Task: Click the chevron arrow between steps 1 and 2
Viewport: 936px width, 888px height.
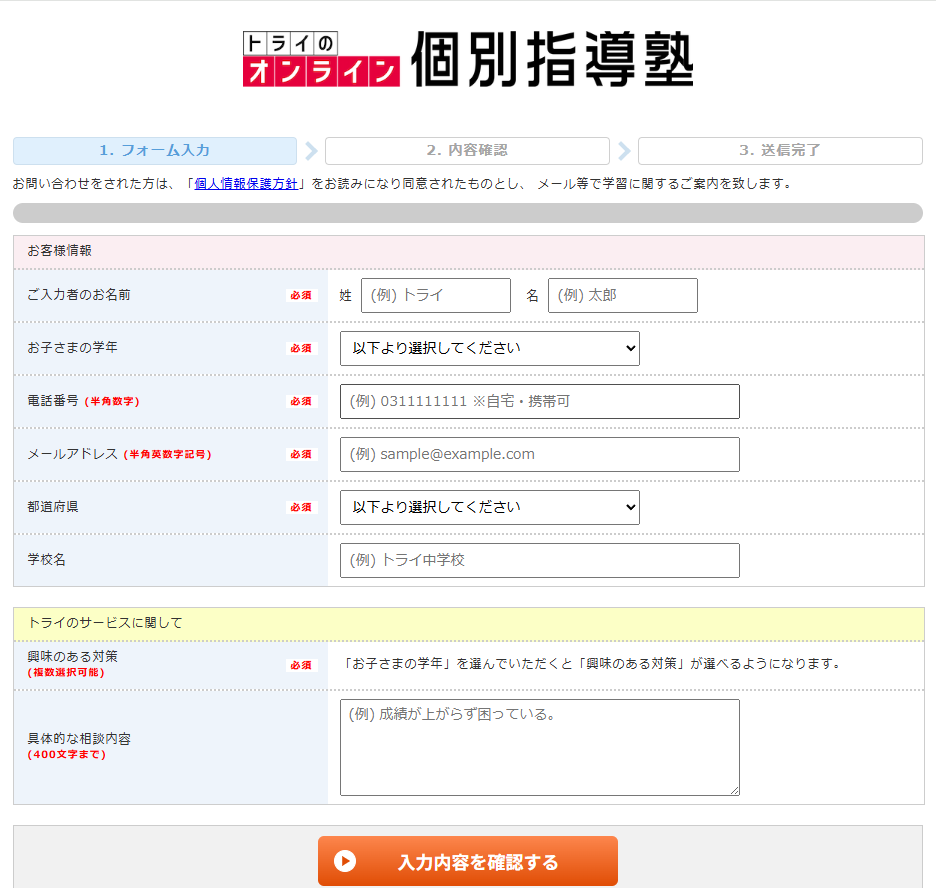Action: click(x=311, y=151)
